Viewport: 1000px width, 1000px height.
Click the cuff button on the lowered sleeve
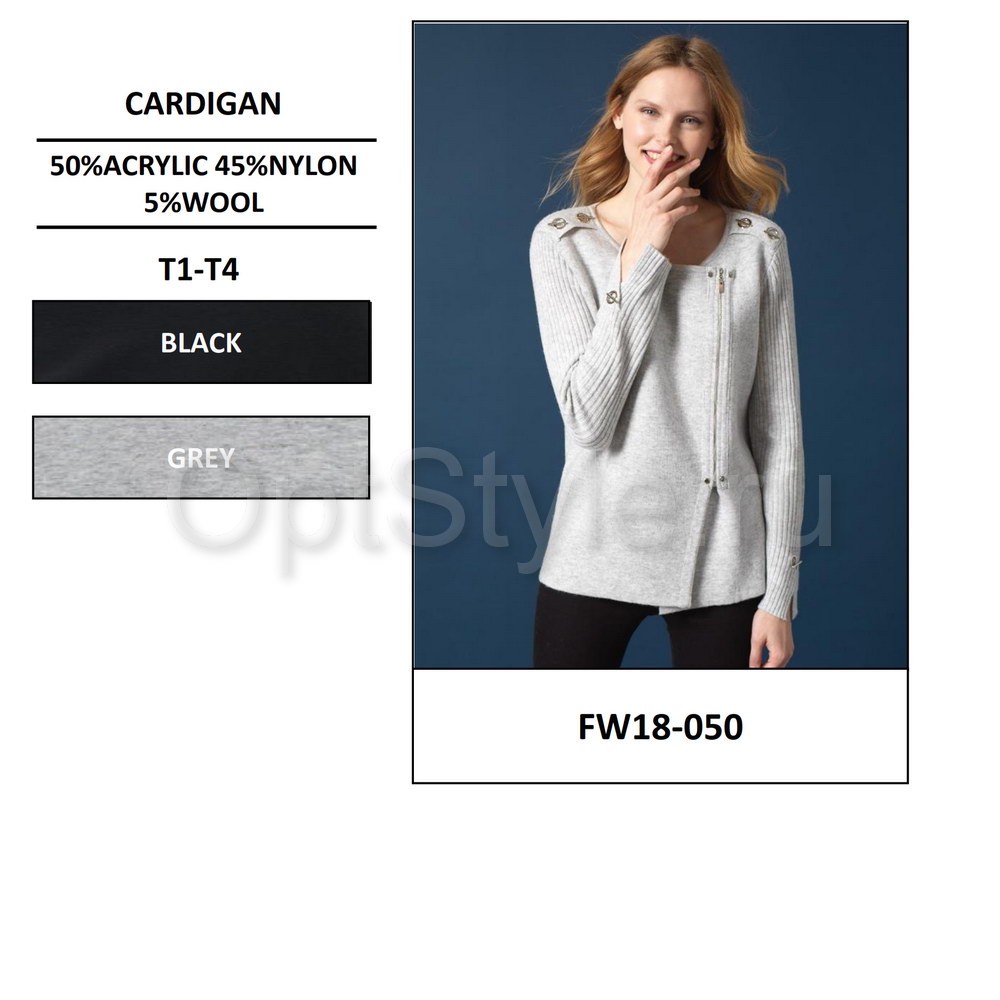tap(795, 562)
